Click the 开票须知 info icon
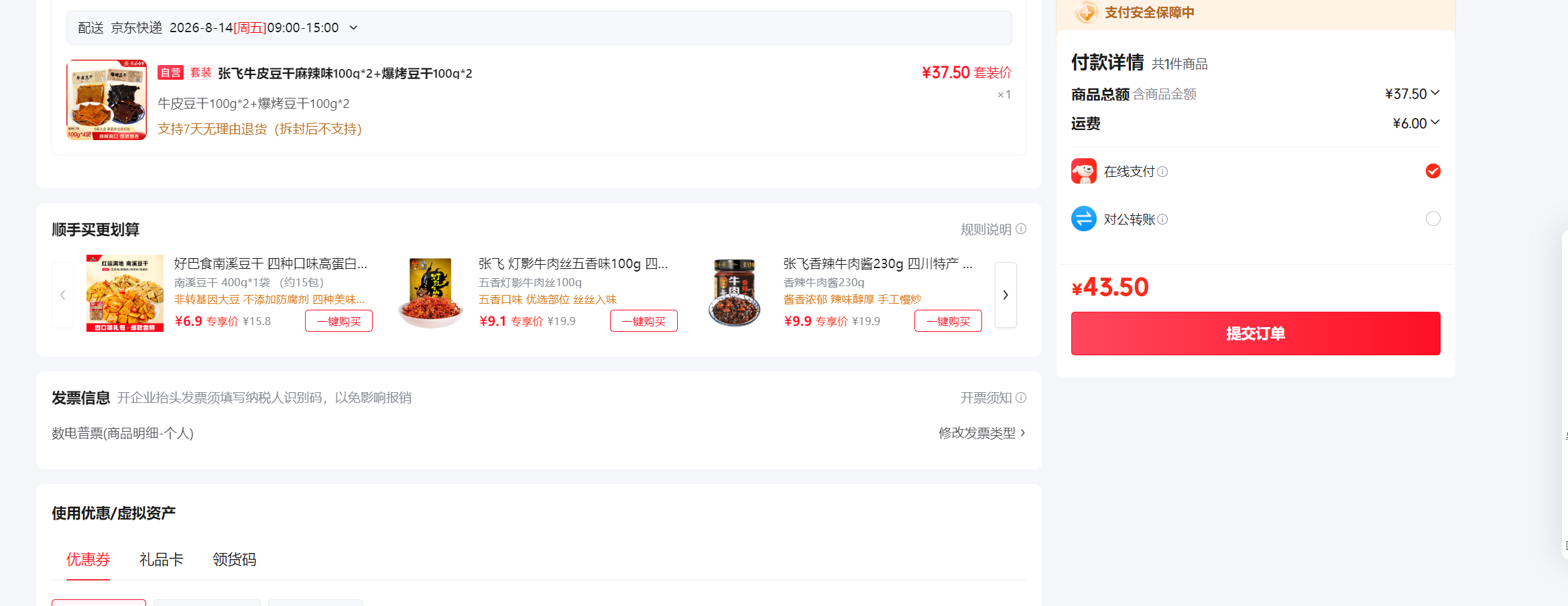Image resolution: width=1568 pixels, height=606 pixels. coord(1021,398)
